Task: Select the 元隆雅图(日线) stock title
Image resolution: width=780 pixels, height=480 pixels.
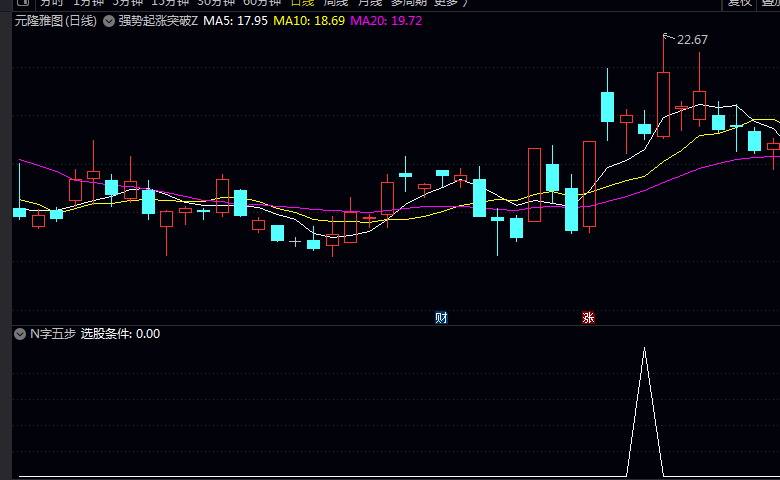Action: coord(56,21)
